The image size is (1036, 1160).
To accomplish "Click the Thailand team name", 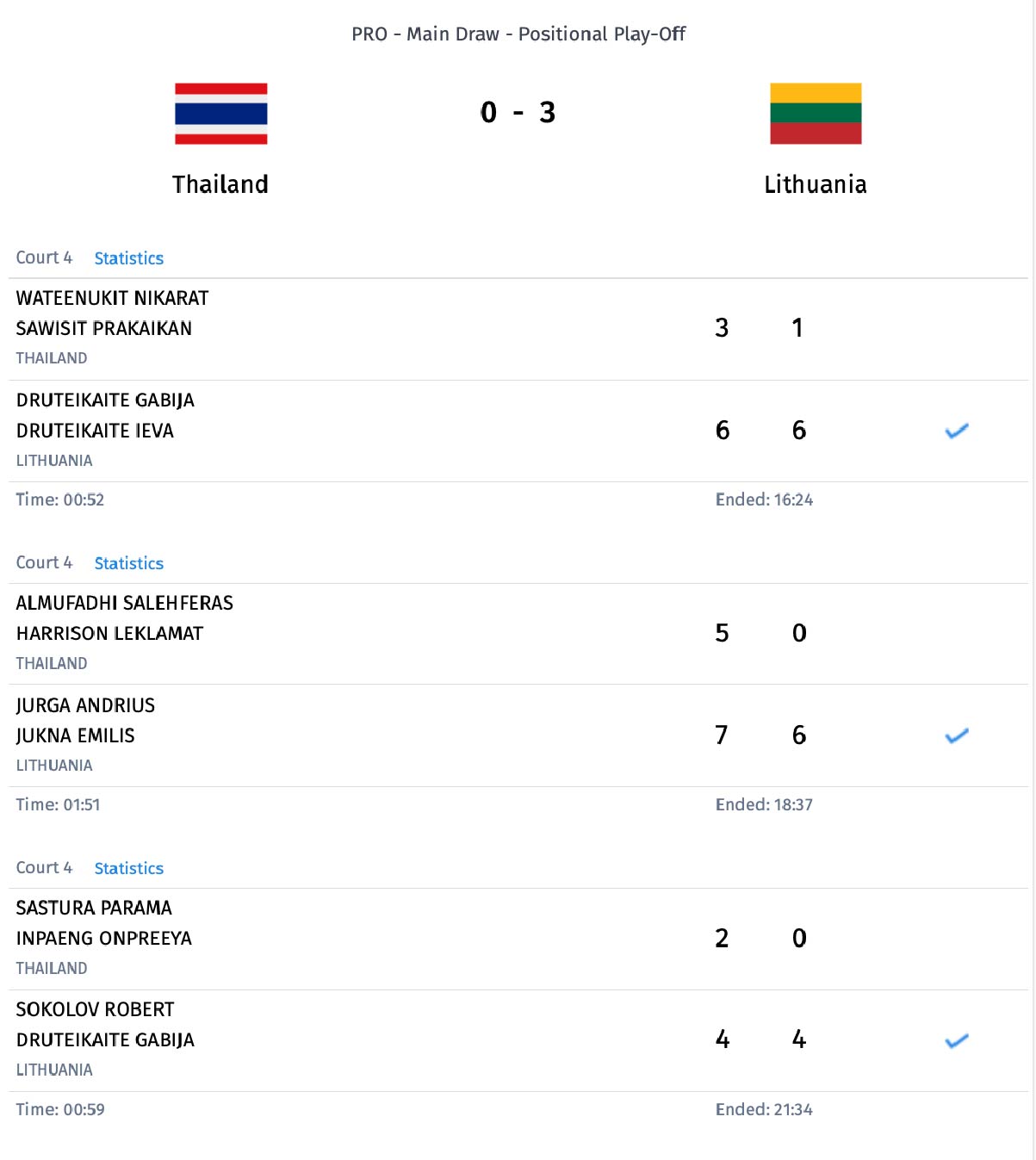I will coord(220,184).
